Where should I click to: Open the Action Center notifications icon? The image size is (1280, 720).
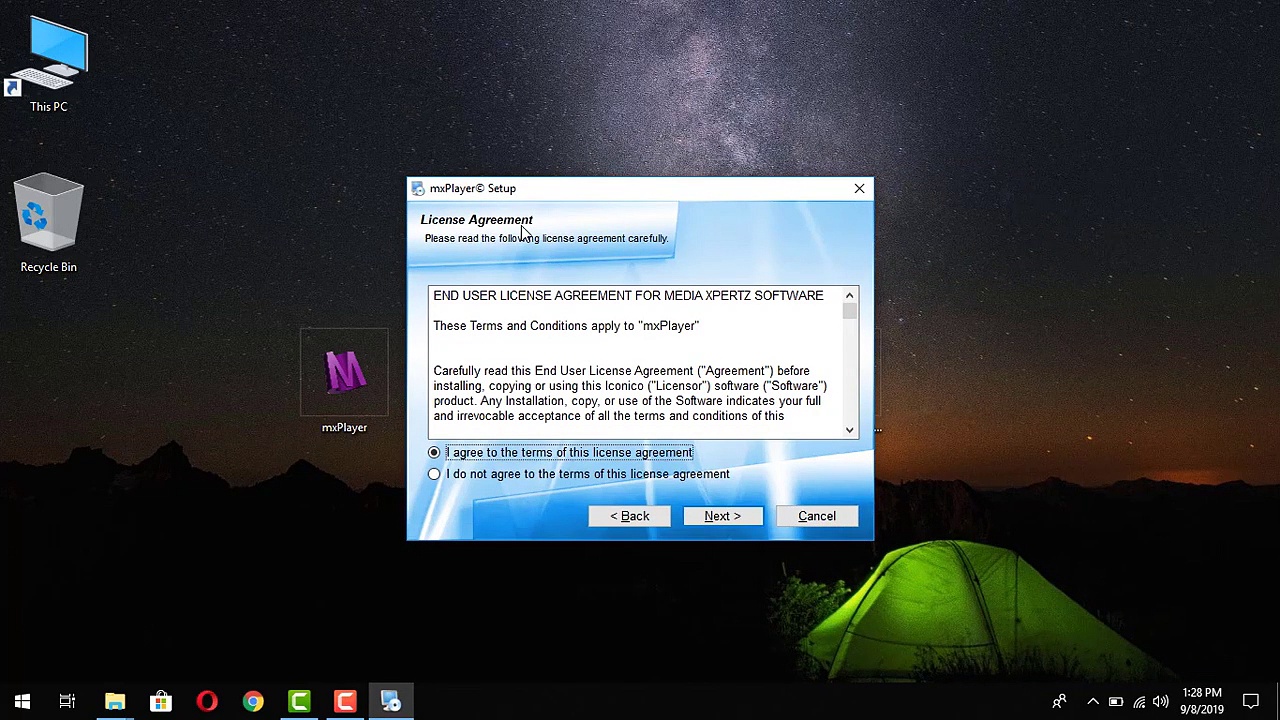[1251, 702]
